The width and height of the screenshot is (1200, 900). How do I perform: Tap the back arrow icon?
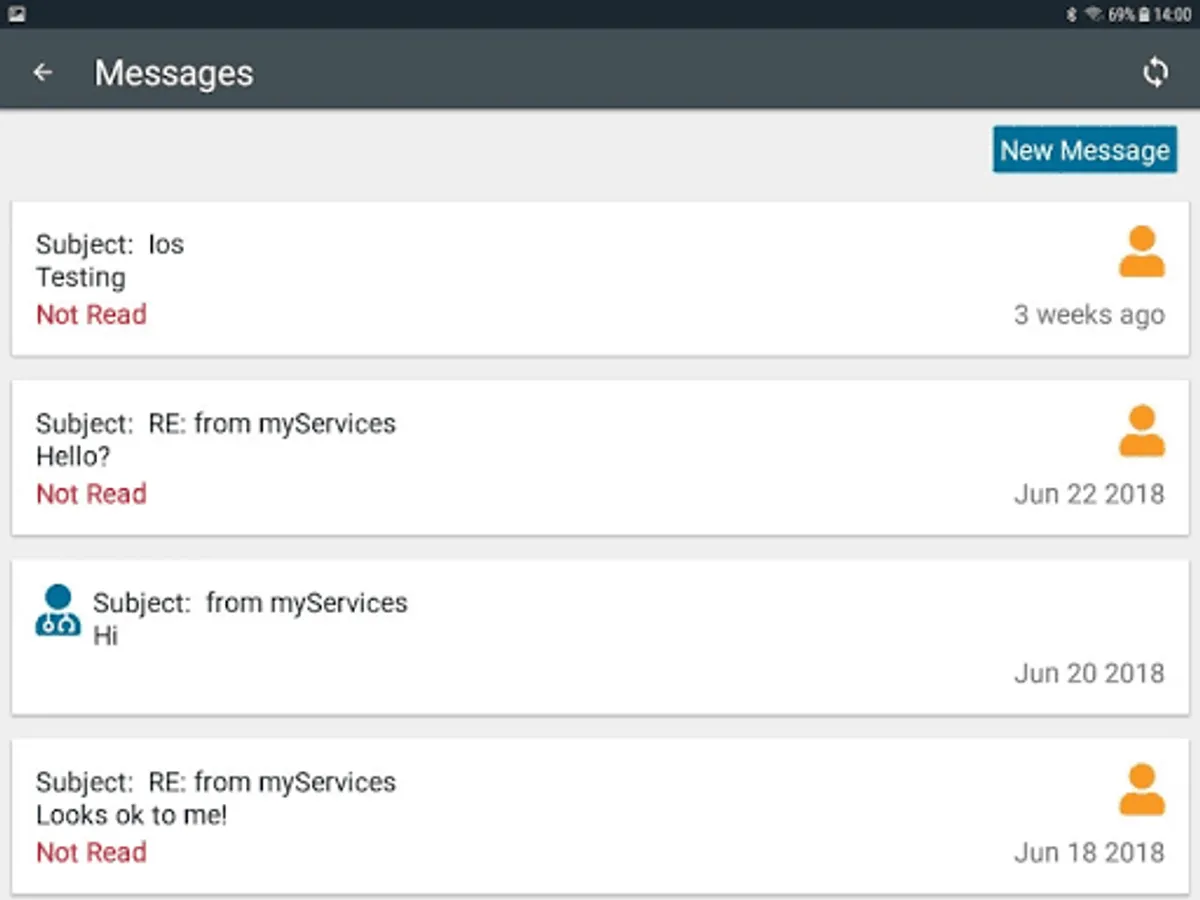point(42,73)
